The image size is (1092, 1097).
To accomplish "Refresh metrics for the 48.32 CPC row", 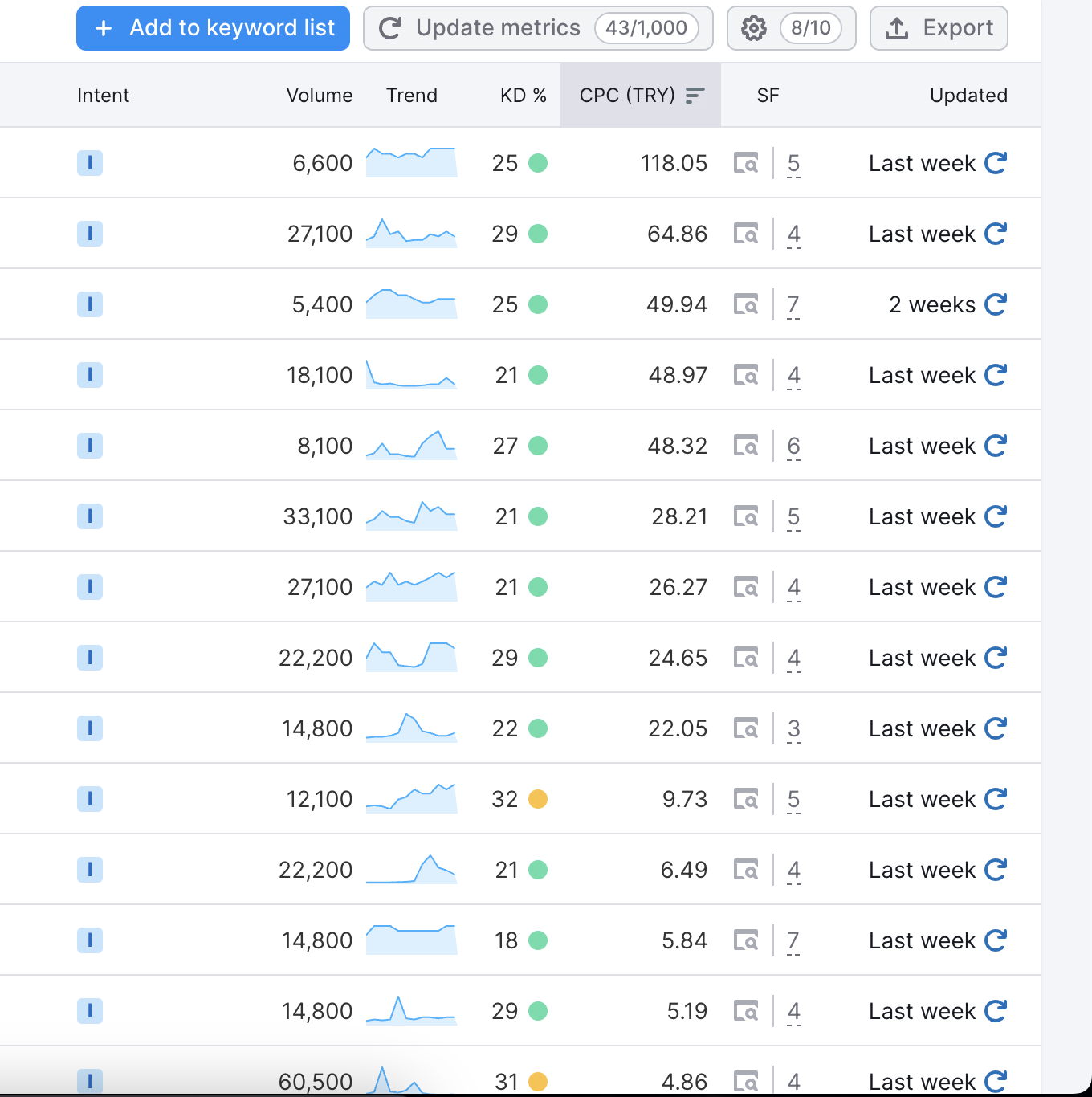I will click(996, 446).
